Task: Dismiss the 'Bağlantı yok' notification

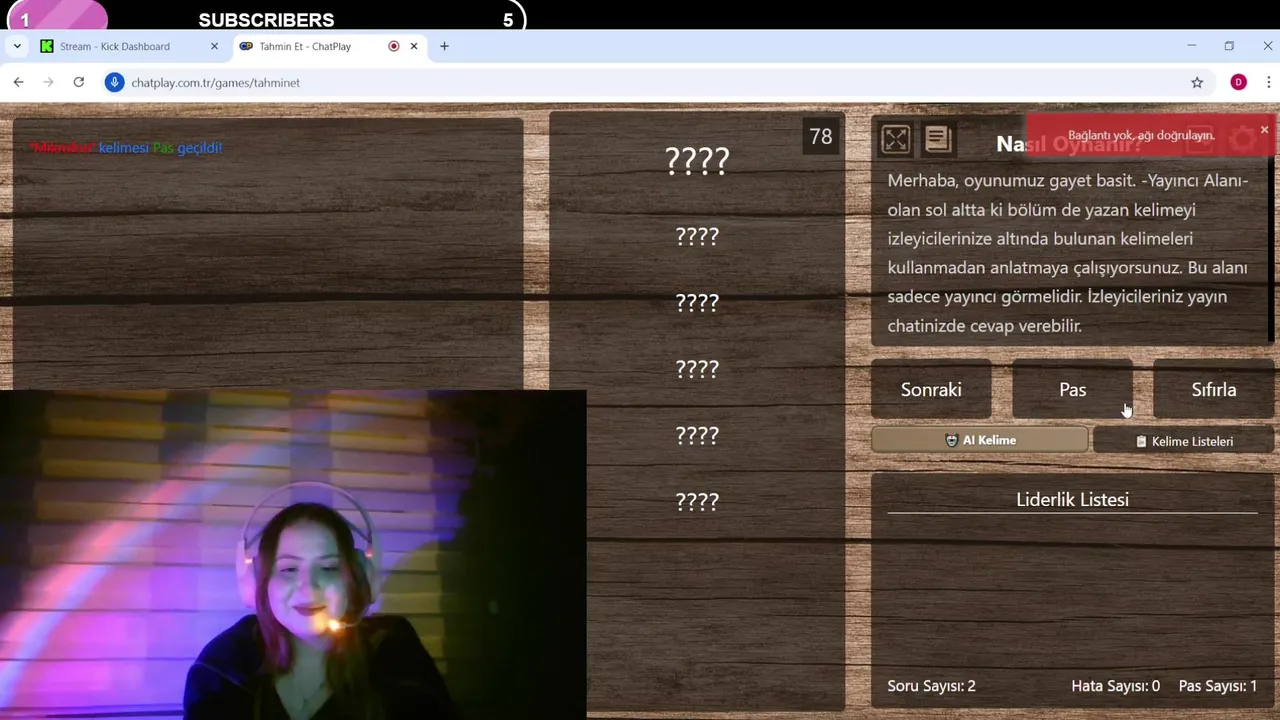Action: click(1264, 130)
